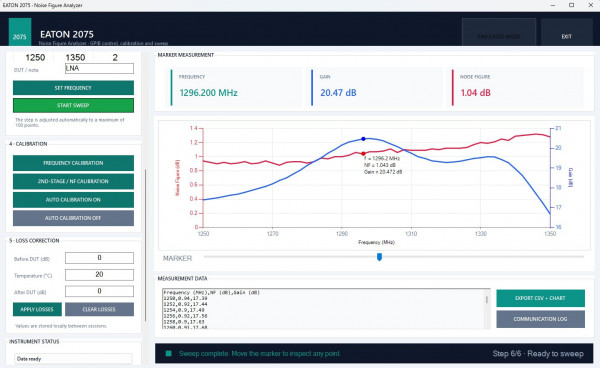Click the After DUT (dB) loss field
This screenshot has width=600, height=368.
click(x=99, y=291)
